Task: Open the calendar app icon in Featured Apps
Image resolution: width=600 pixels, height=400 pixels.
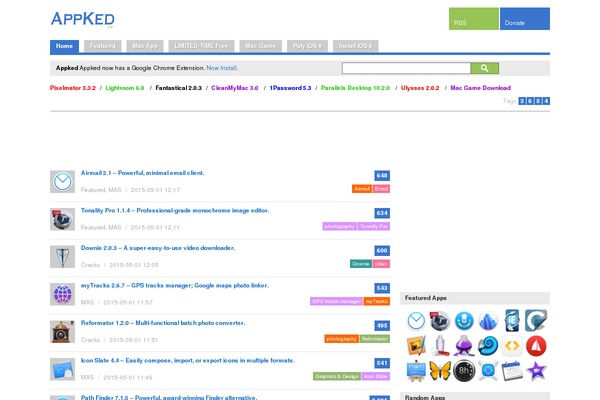Action: tap(512, 371)
